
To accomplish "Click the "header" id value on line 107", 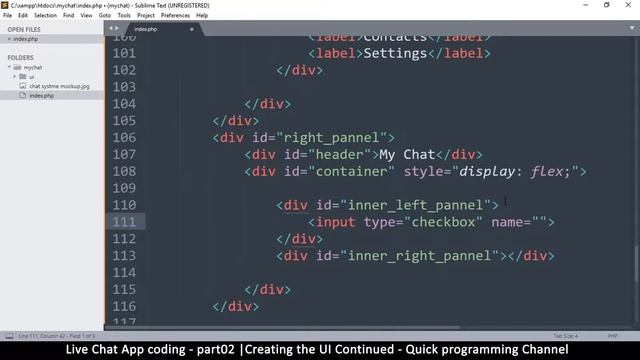I will pyautogui.click(x=340, y=155).
